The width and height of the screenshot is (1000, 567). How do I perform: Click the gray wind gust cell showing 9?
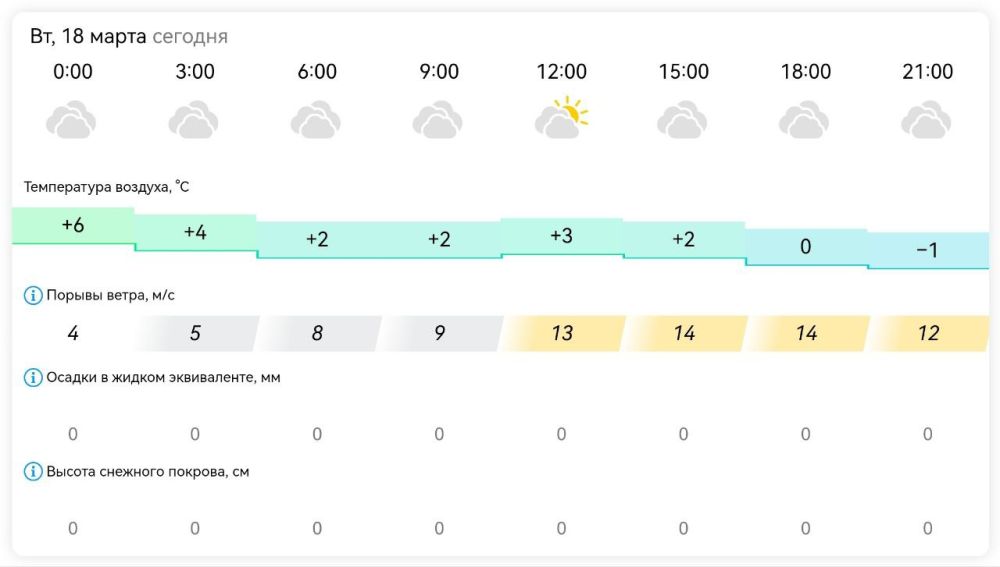tap(440, 333)
